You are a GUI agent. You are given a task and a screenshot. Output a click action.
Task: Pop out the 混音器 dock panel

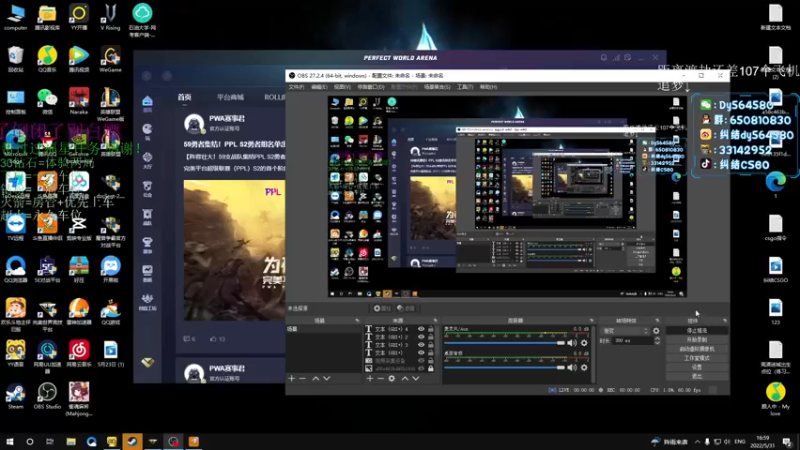click(x=591, y=320)
